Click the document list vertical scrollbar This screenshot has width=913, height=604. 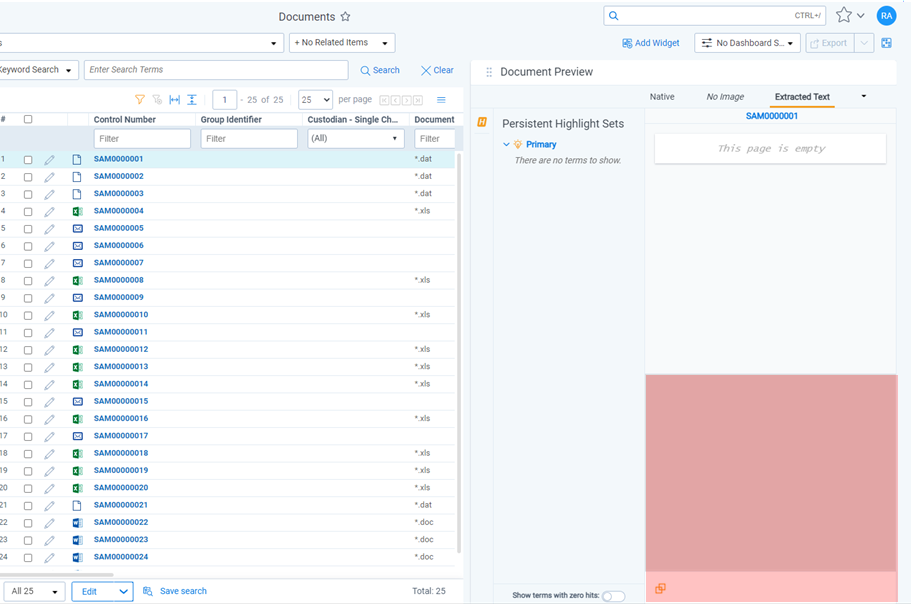[459, 353]
